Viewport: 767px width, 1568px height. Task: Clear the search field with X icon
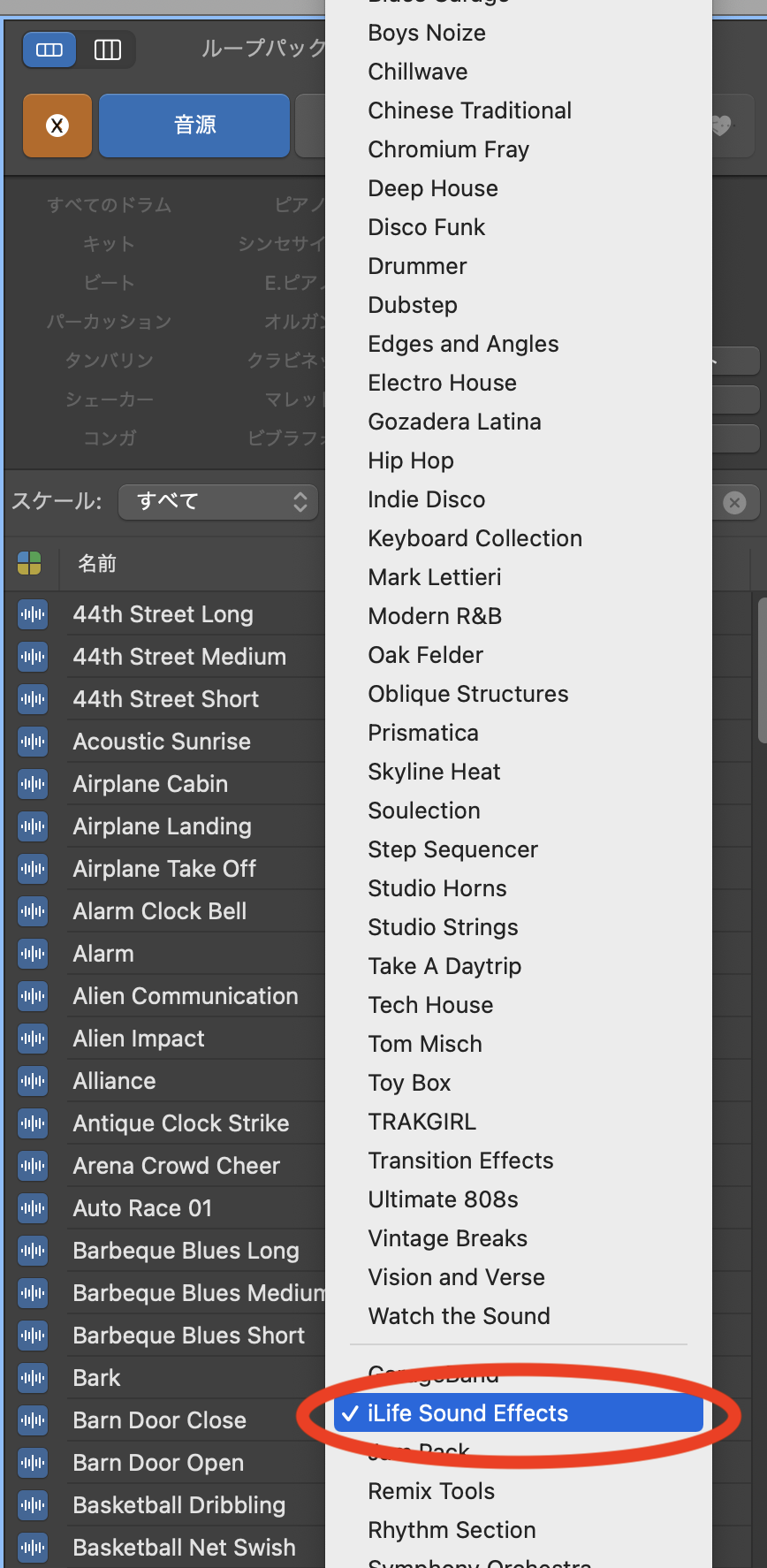click(734, 502)
